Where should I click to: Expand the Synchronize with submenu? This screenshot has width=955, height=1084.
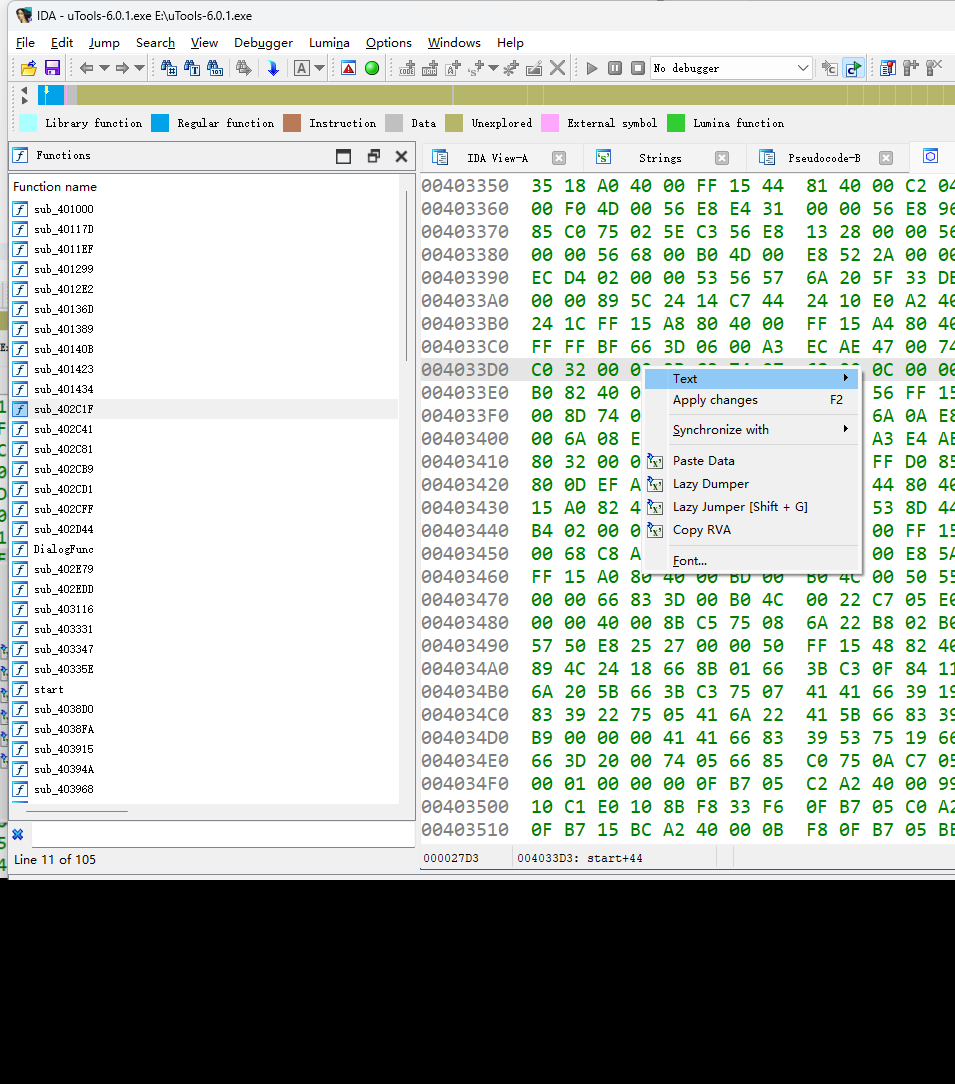click(750, 430)
